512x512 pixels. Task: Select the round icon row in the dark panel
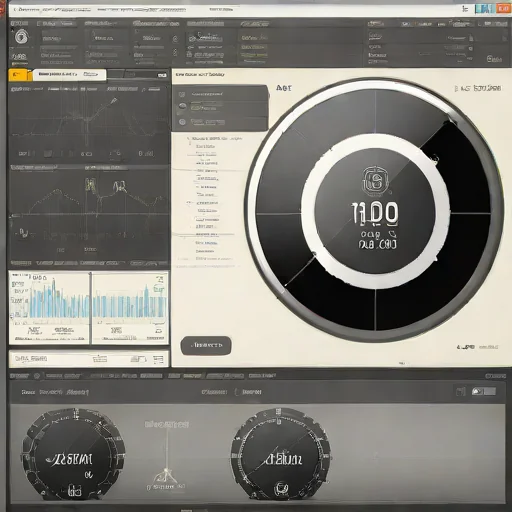pyautogui.click(x=220, y=122)
